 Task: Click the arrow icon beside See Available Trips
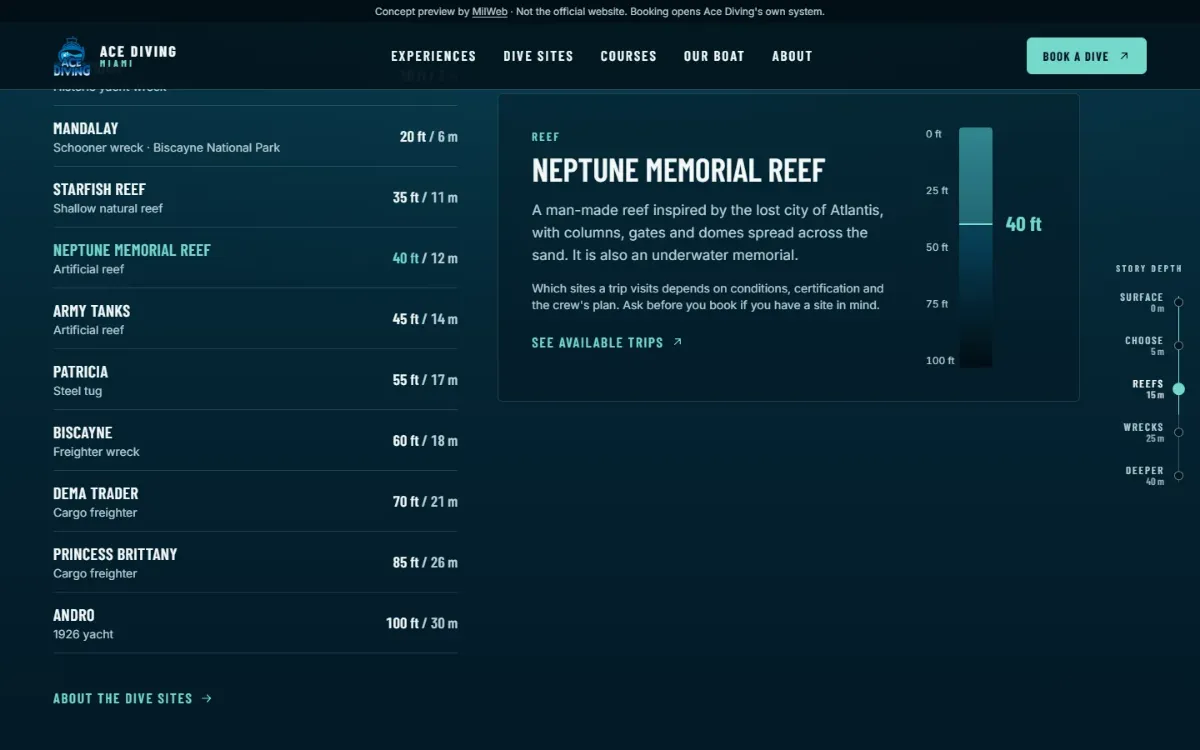pyautogui.click(x=677, y=342)
